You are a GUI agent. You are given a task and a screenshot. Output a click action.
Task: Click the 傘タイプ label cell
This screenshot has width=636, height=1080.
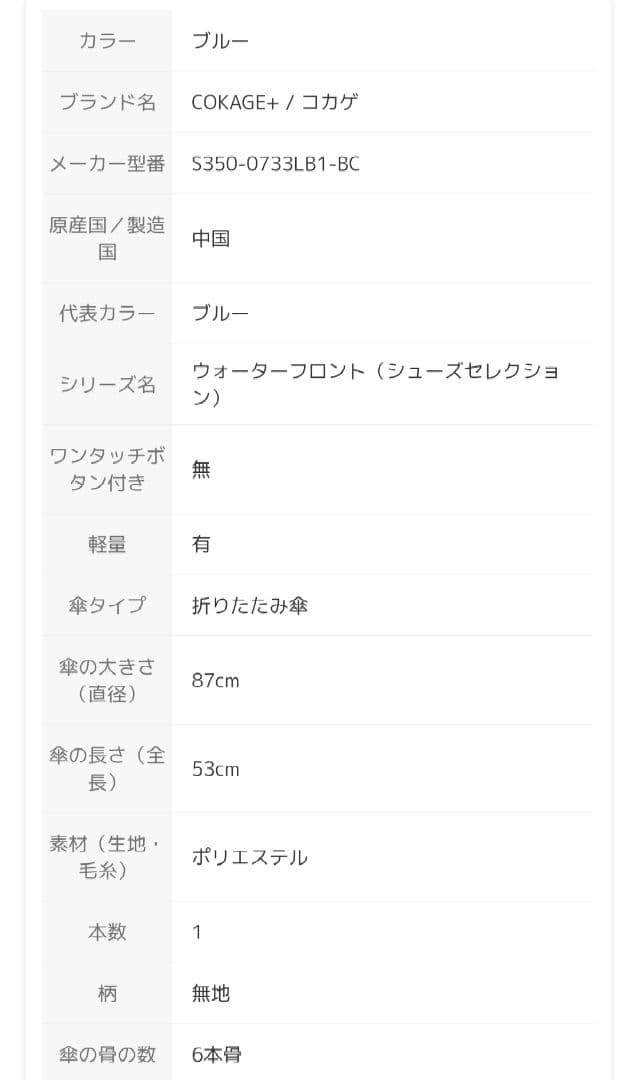coord(107,605)
